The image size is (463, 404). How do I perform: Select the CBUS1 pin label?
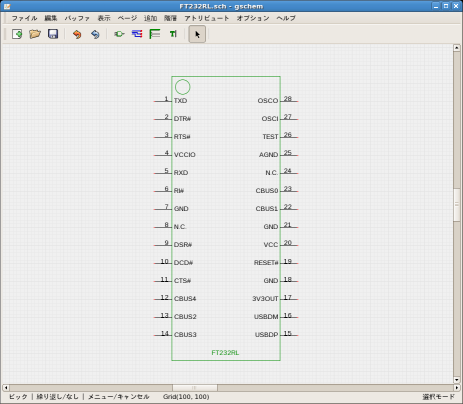[267, 209]
